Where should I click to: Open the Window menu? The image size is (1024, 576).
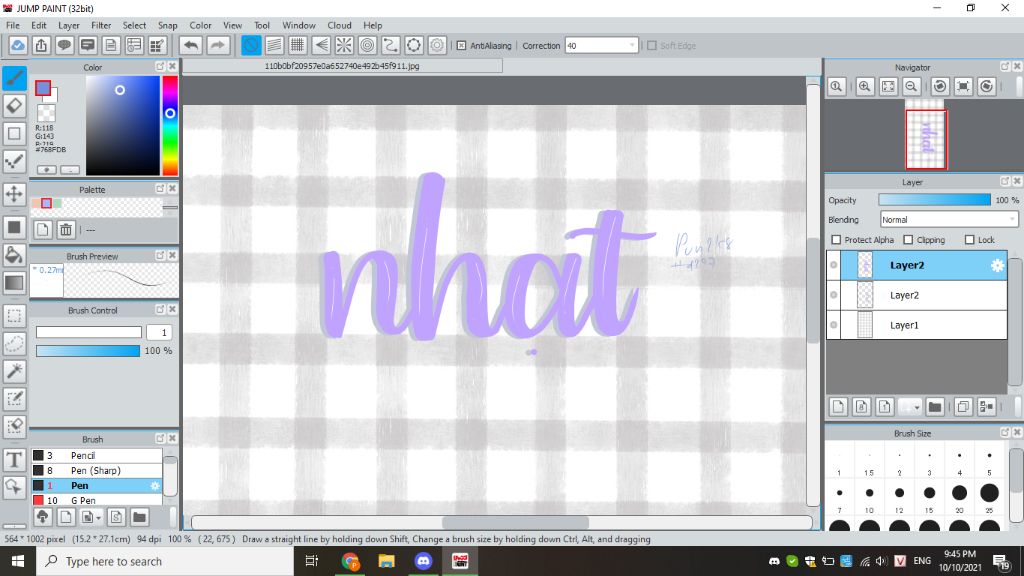pyautogui.click(x=298, y=25)
